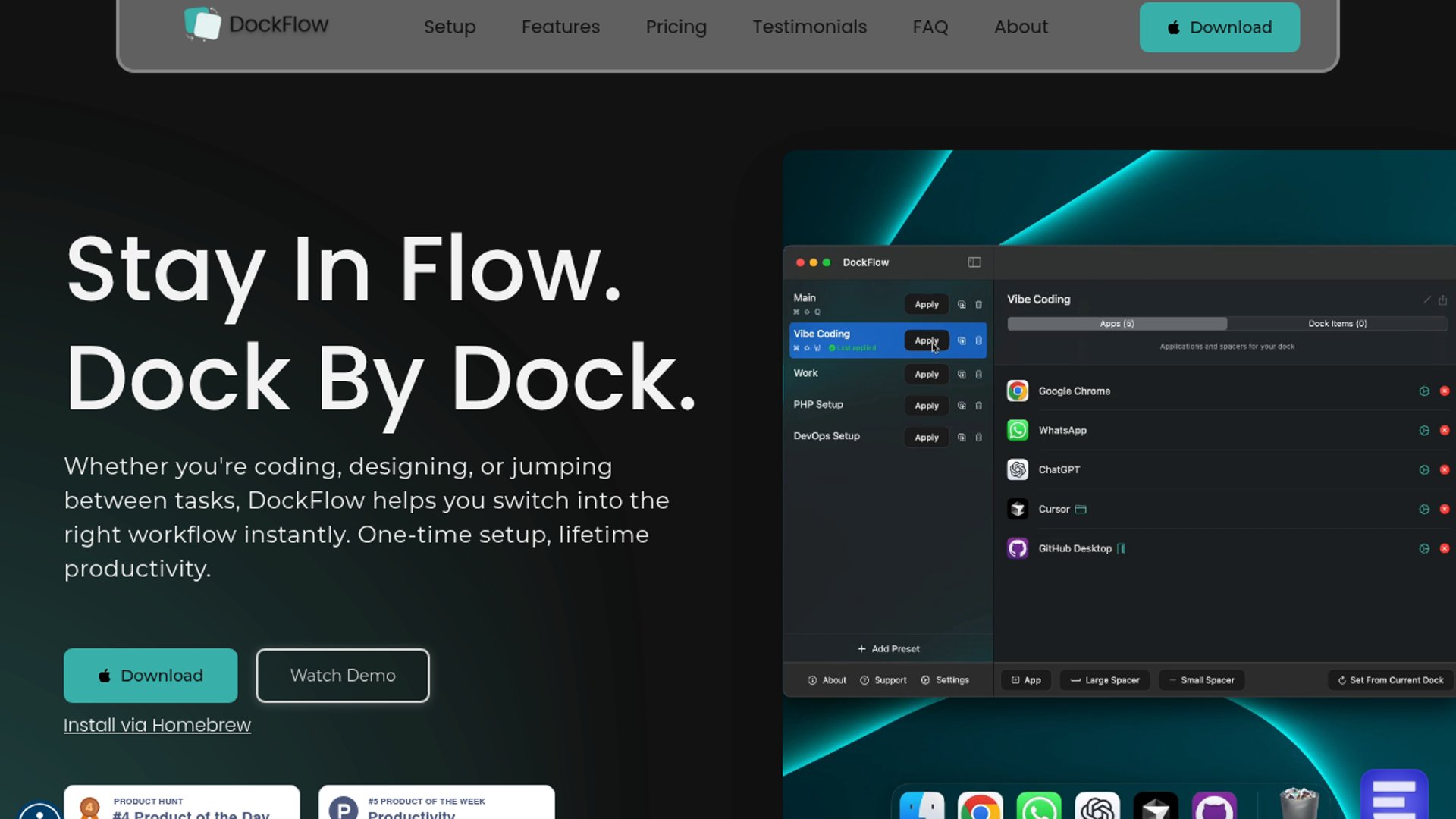Click the DockFlow logo icon
Image resolution: width=1456 pixels, height=819 pixels.
click(x=202, y=24)
